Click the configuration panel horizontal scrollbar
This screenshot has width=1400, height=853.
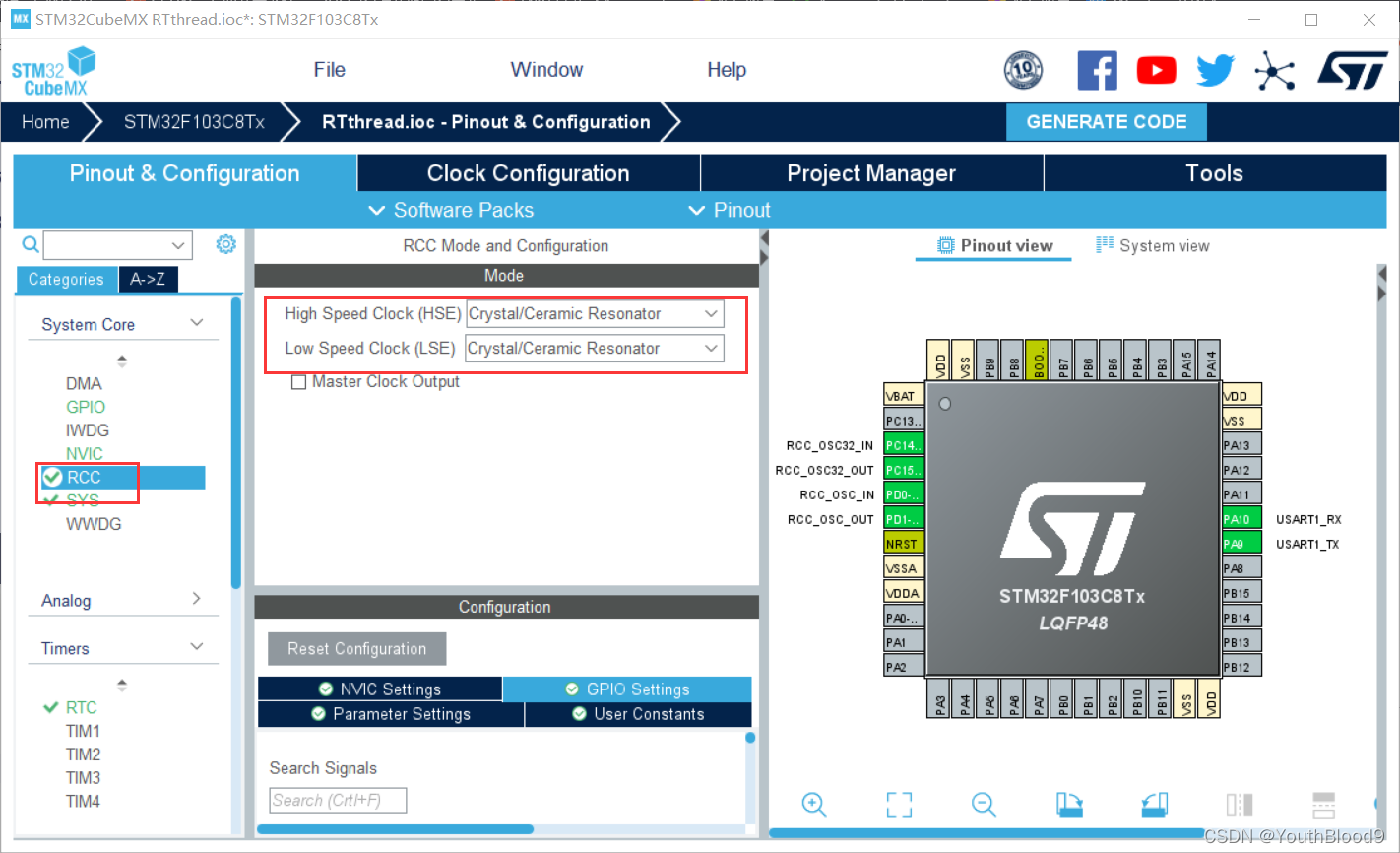[x=395, y=829]
